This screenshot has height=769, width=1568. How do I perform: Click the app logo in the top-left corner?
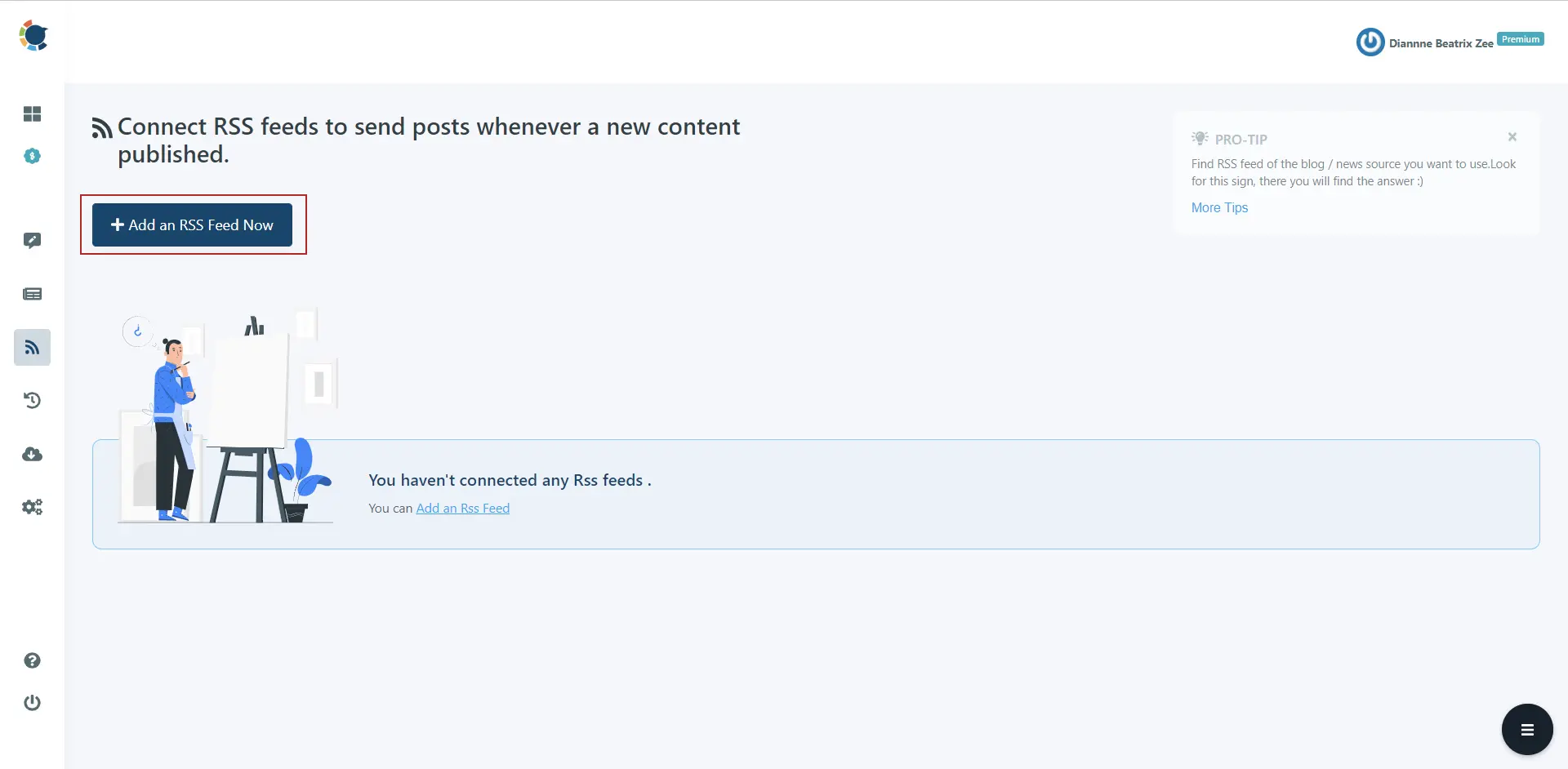click(33, 35)
